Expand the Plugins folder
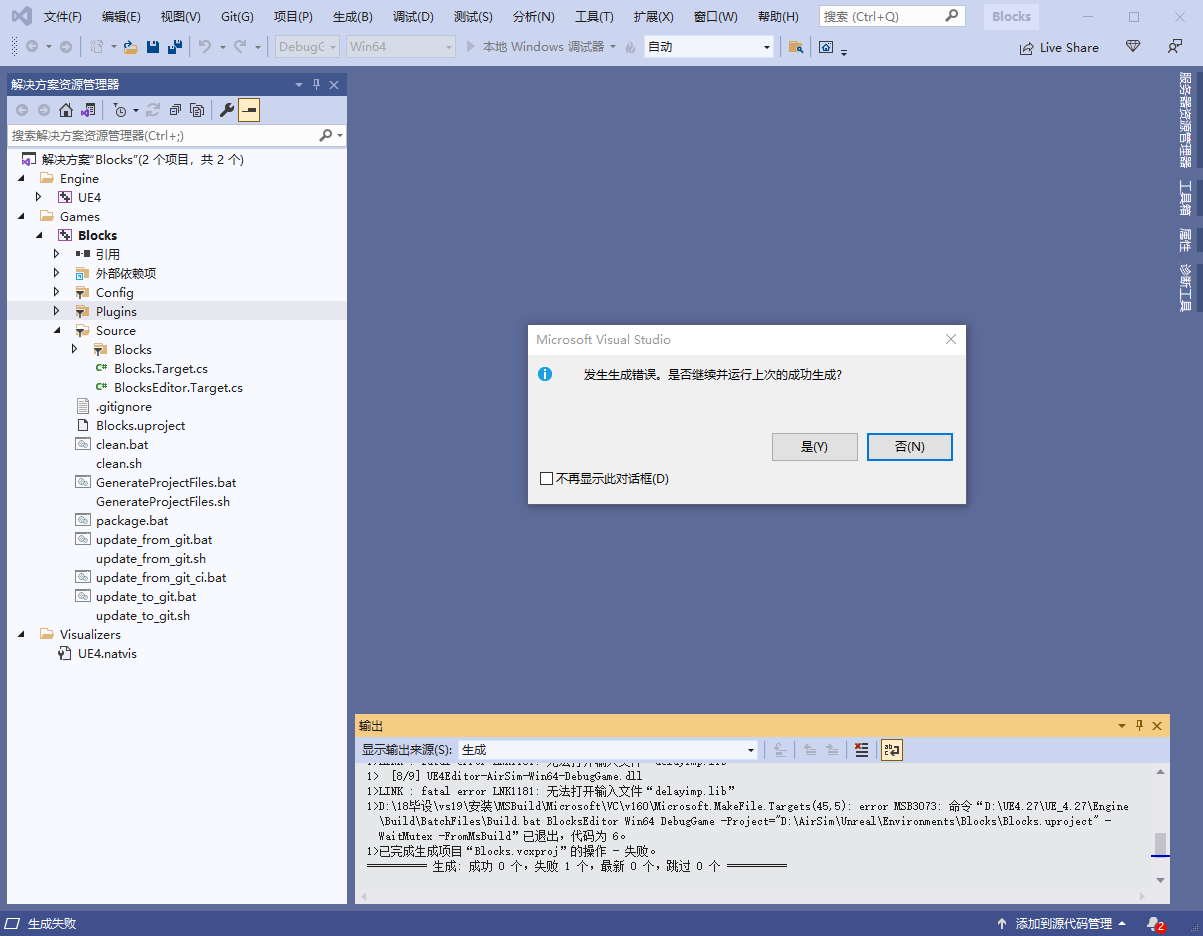The height and width of the screenshot is (936, 1203). (56, 311)
